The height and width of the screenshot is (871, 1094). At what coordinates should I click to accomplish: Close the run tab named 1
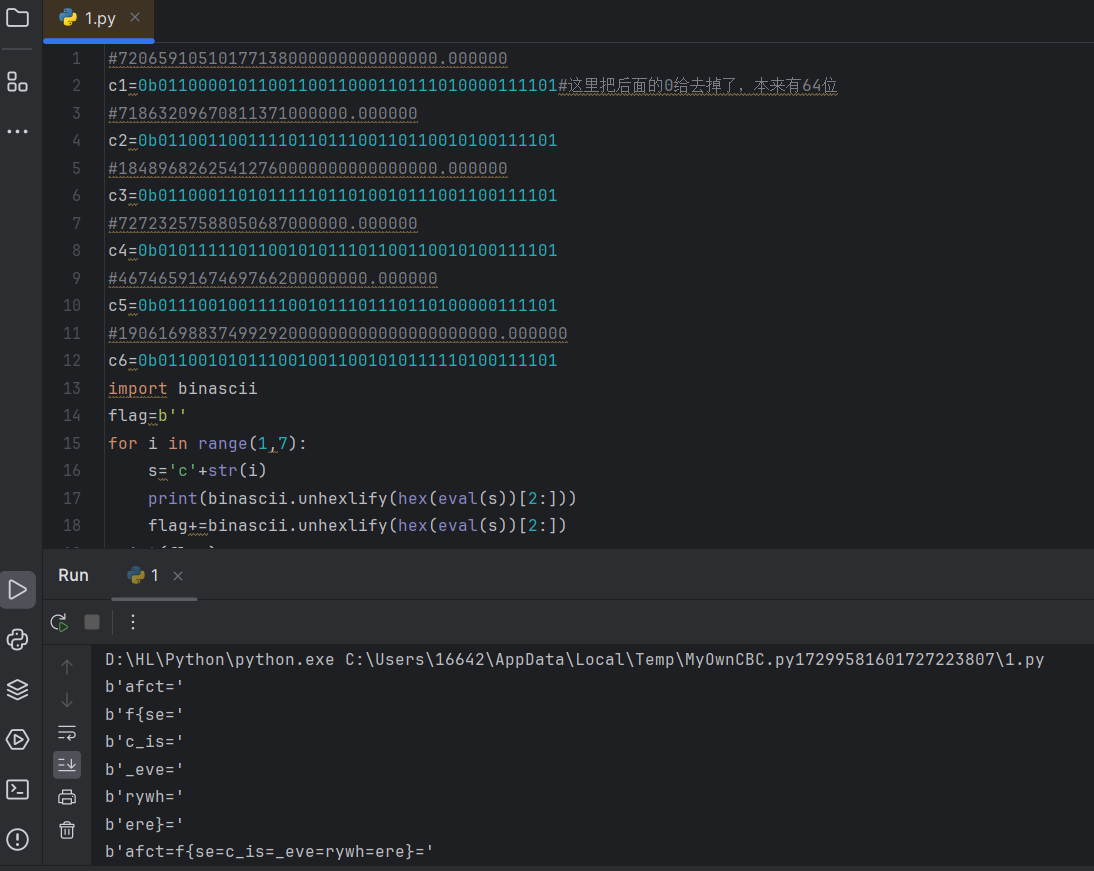[178, 576]
